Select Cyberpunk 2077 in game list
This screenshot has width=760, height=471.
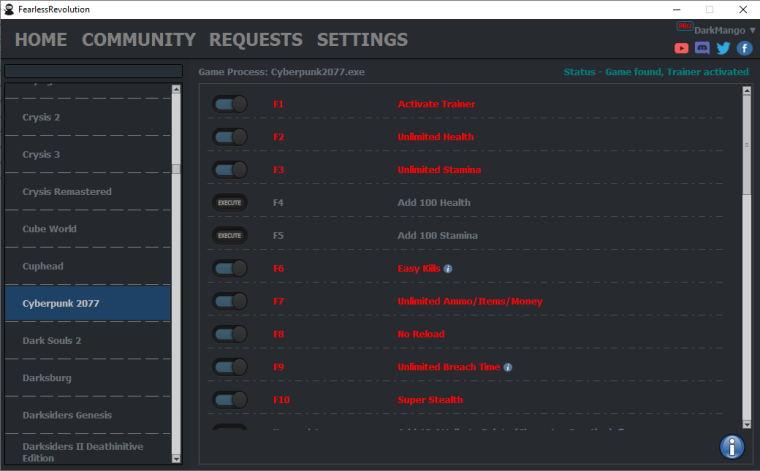(x=88, y=303)
